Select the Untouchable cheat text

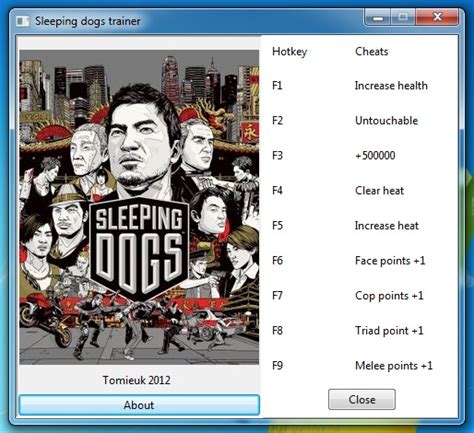(x=386, y=120)
